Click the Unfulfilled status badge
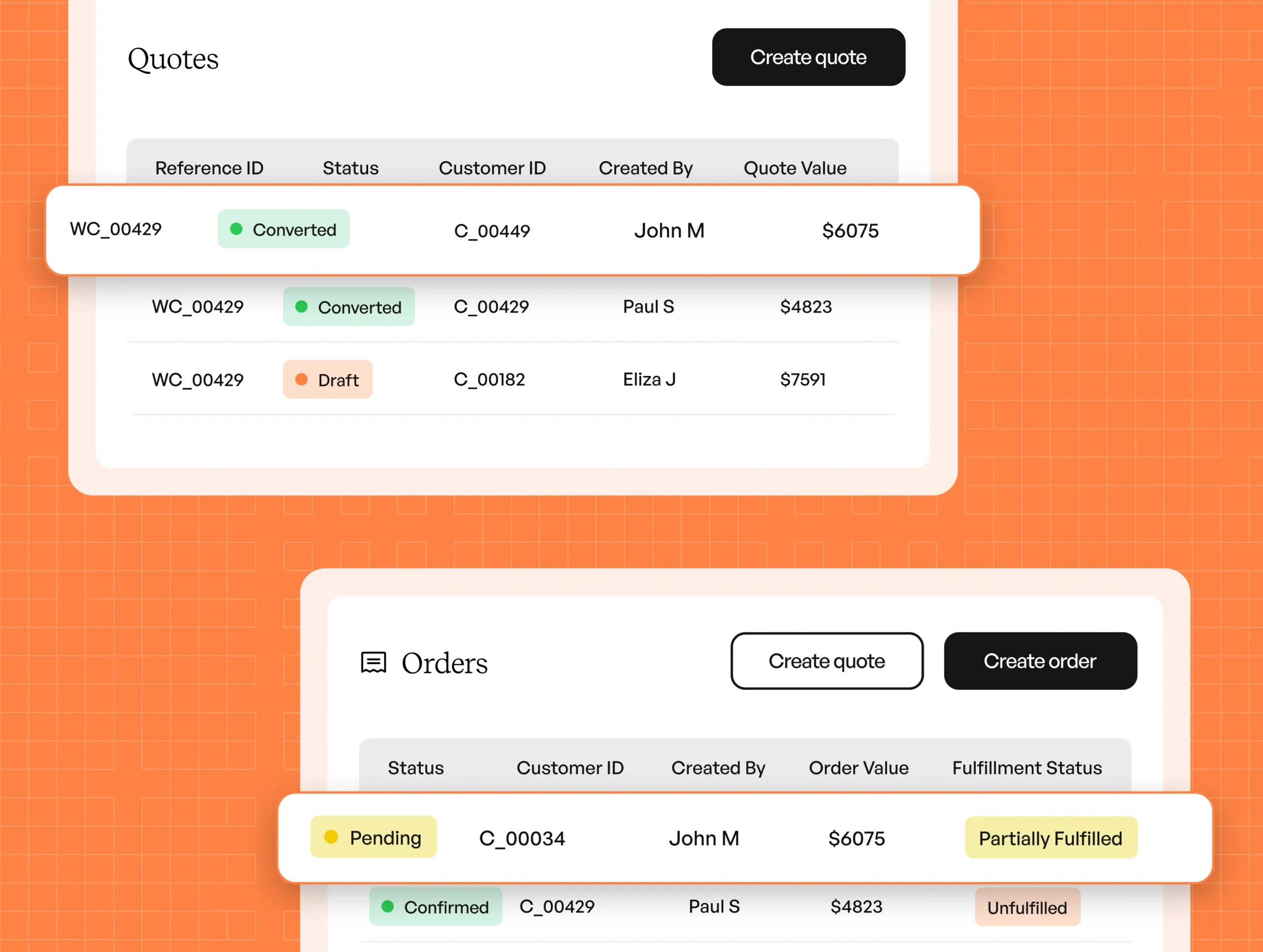The image size is (1263, 952). tap(1027, 907)
